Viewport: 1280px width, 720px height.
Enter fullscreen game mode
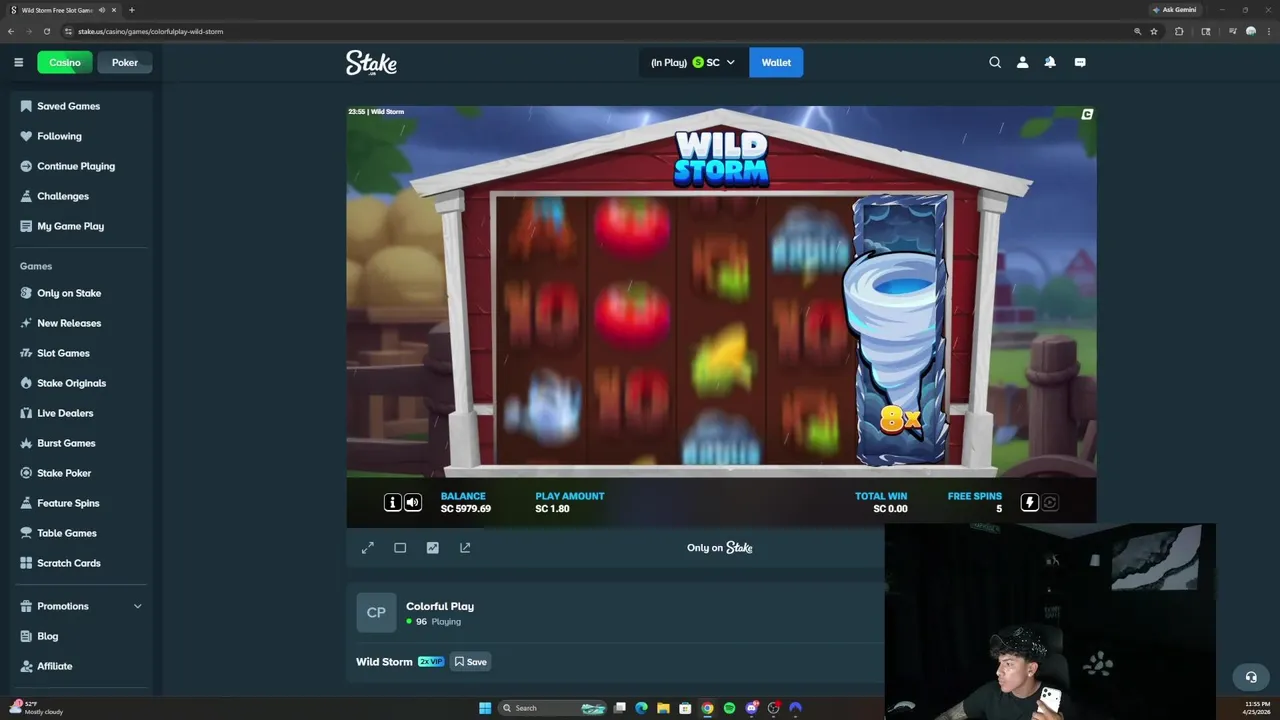coord(368,548)
